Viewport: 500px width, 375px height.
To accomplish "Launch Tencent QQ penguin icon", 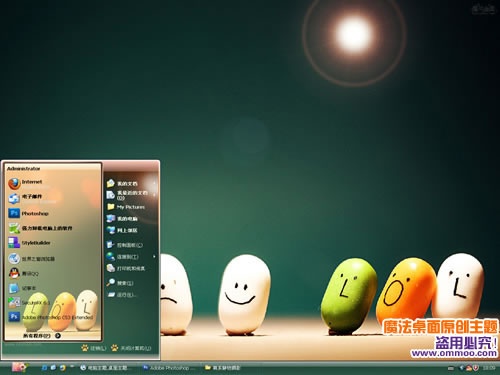I will point(23,273).
